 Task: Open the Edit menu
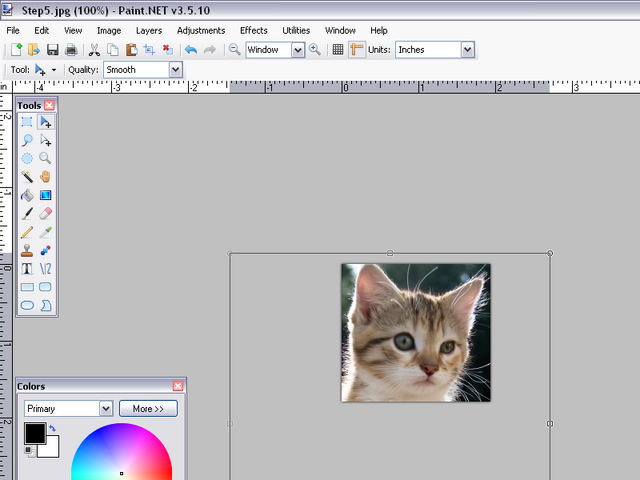41,31
